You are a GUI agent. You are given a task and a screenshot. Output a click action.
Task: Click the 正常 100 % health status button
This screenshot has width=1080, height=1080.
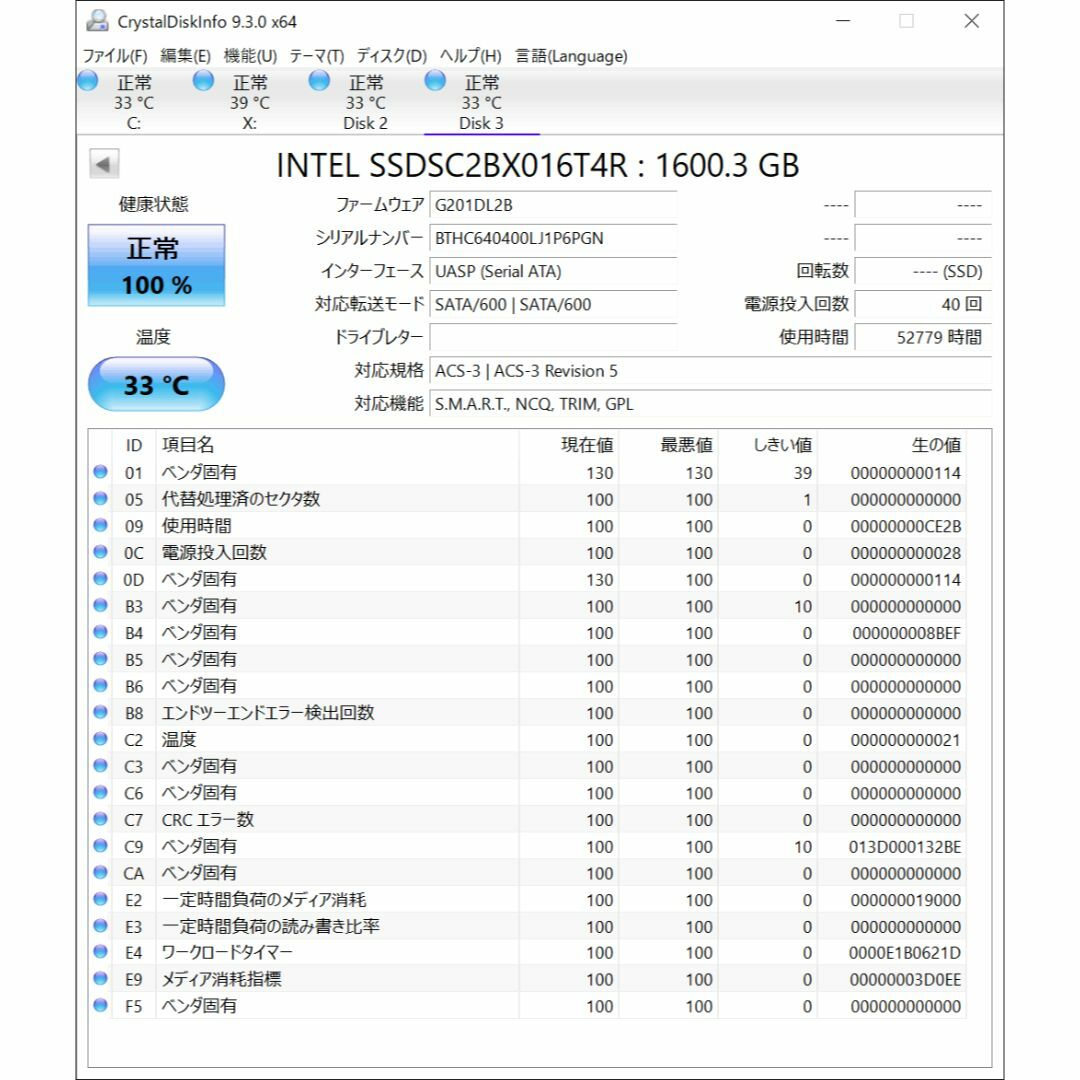click(156, 265)
